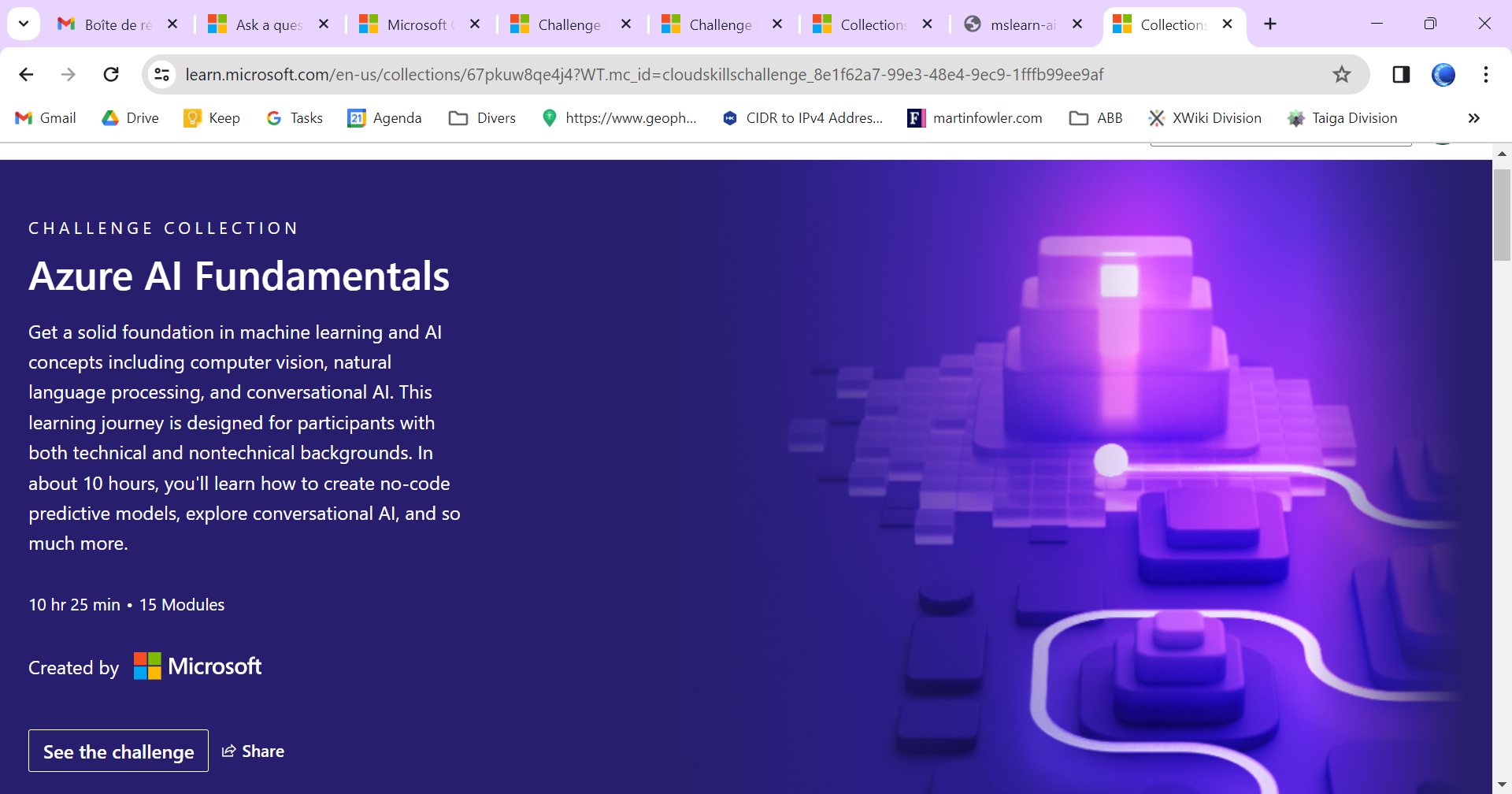Click the Microsoft logo creator link
This screenshot has width=1512, height=794.
[x=198, y=666]
